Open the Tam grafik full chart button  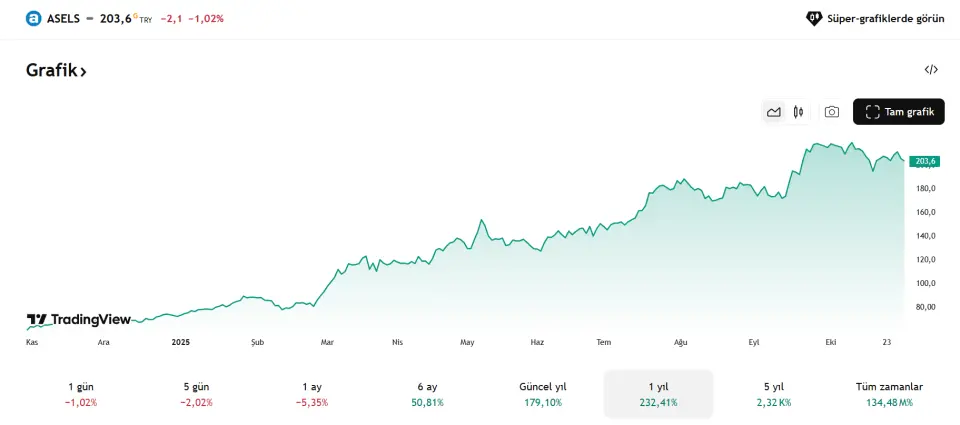(898, 112)
